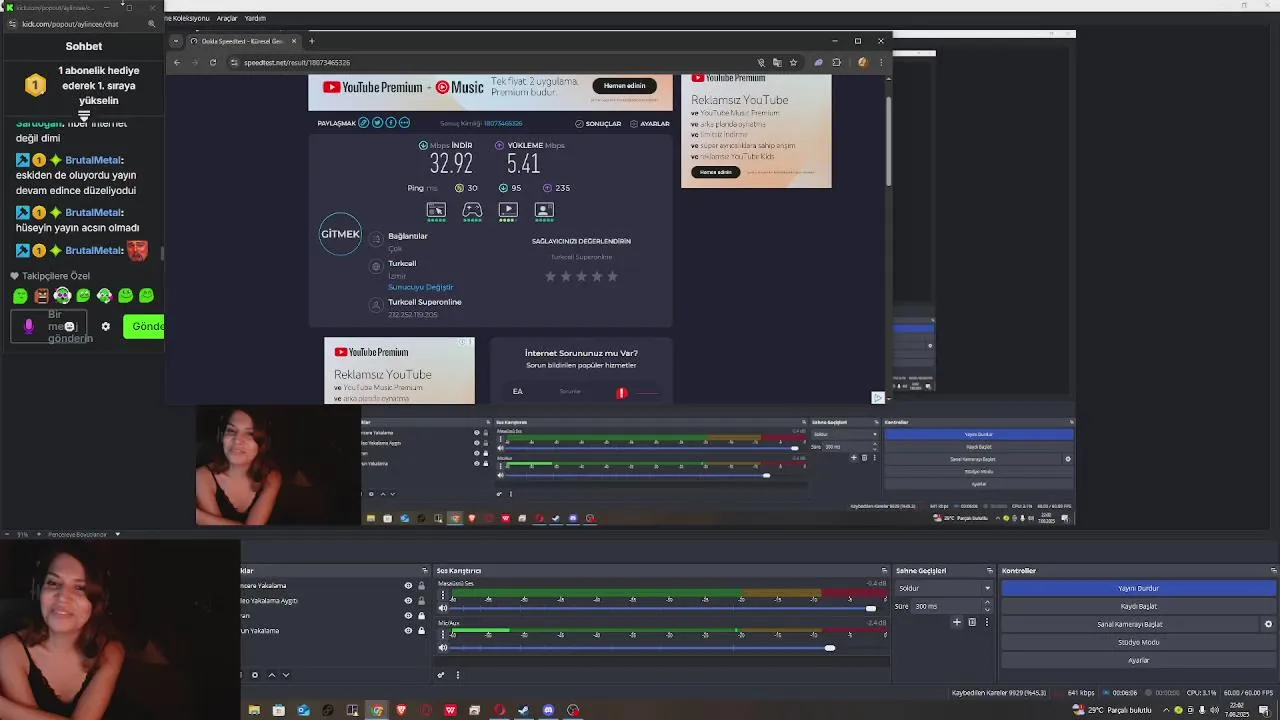
Task: Share the Speedtest result on Twitter
Action: (377, 123)
